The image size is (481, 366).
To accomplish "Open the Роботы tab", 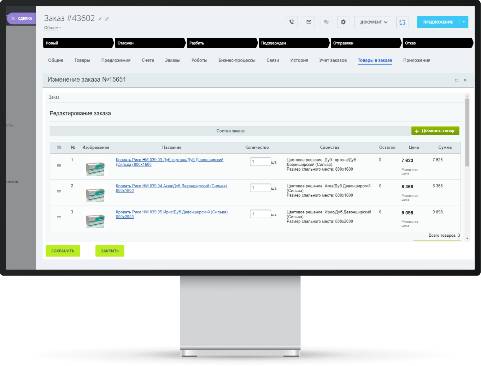I will [x=199, y=60].
